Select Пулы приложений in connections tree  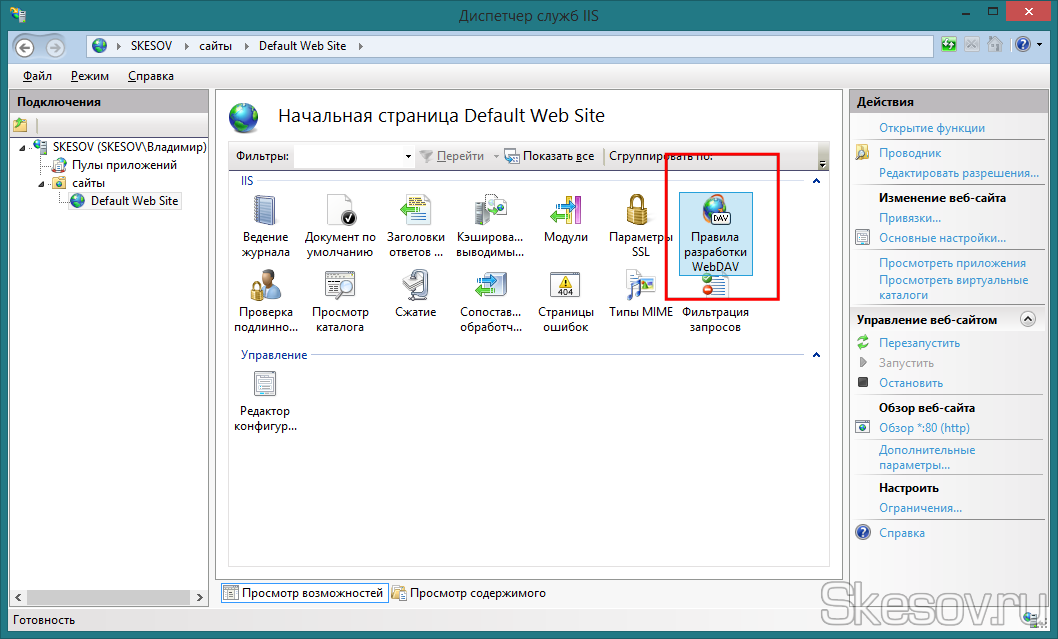point(124,165)
